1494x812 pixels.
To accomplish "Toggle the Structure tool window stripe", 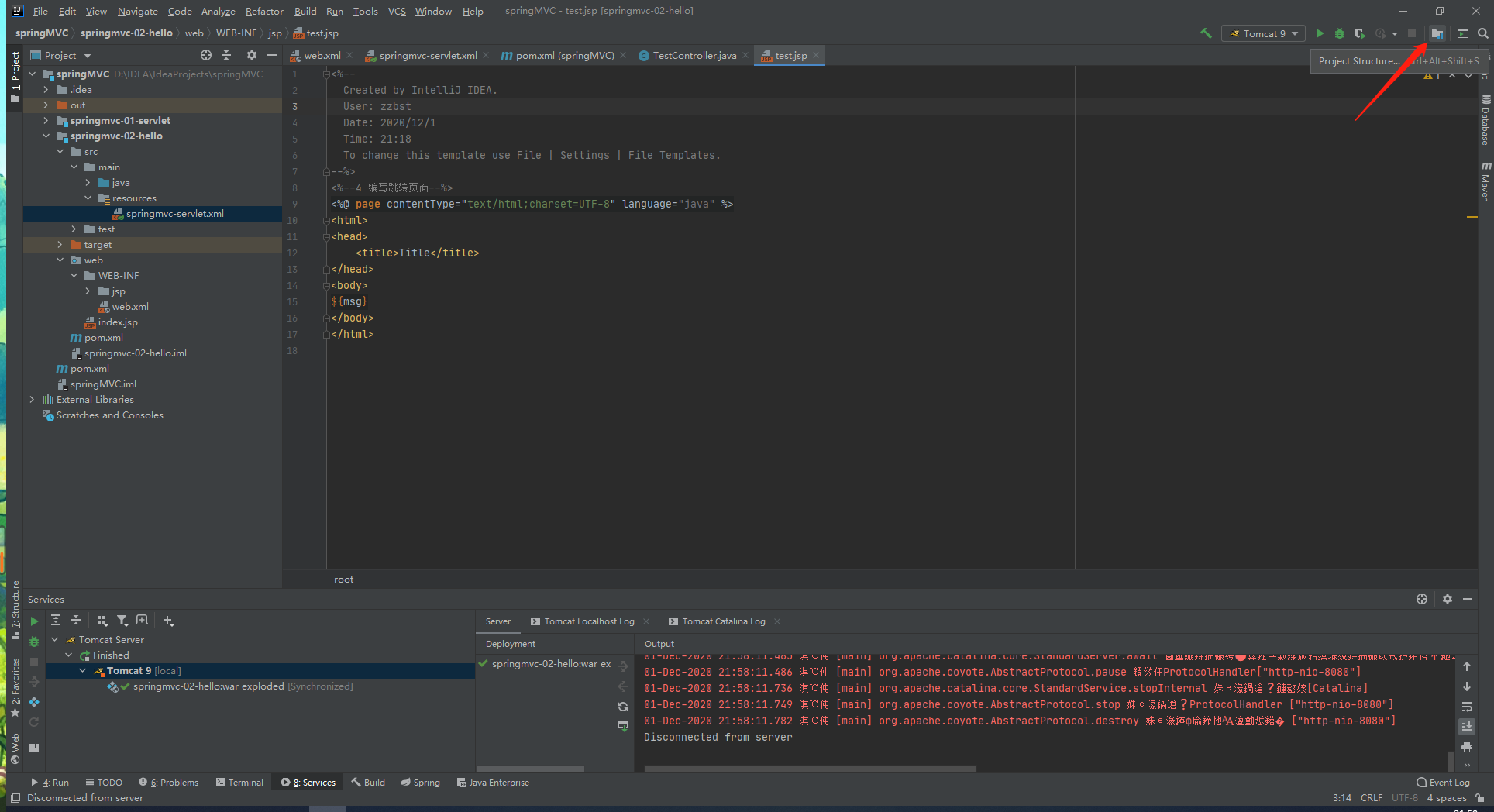I will click(x=15, y=610).
